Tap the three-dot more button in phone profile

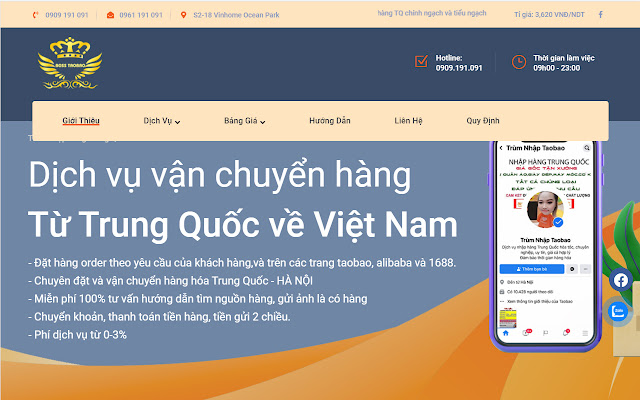(x=585, y=269)
